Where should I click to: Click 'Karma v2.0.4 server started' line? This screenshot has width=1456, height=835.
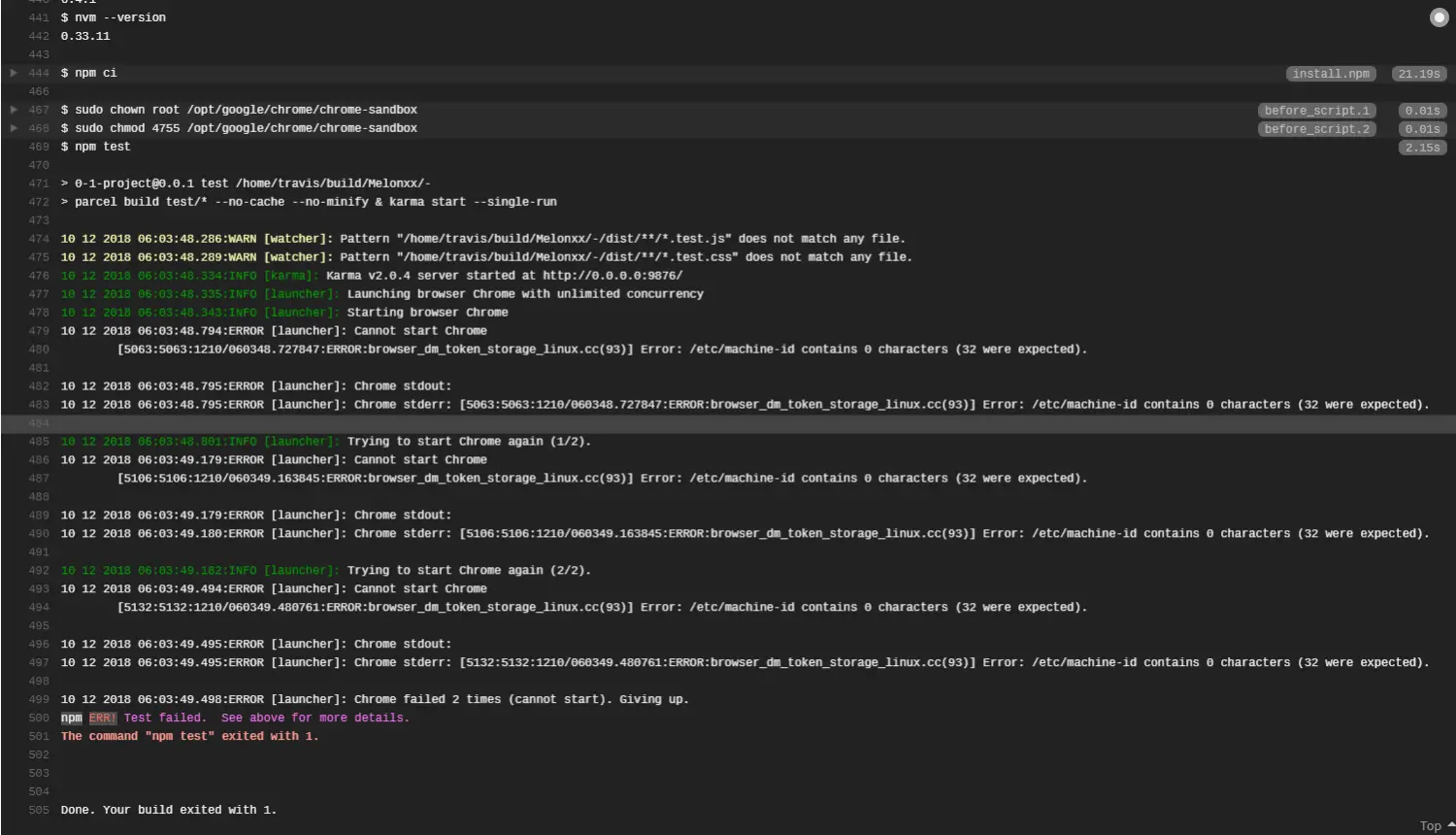click(x=372, y=276)
